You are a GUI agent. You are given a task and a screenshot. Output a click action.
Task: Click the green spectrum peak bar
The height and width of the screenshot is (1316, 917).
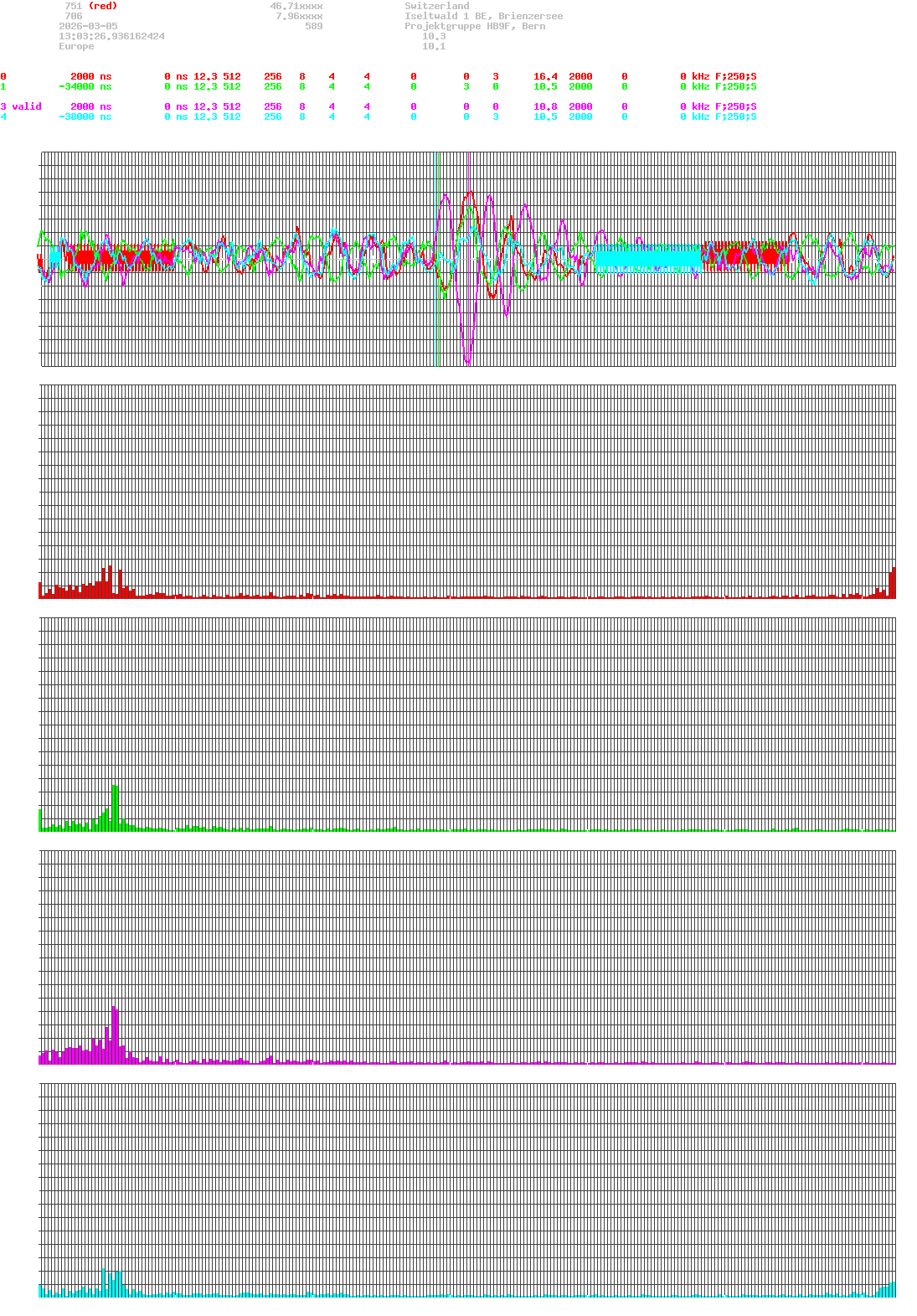(115, 808)
